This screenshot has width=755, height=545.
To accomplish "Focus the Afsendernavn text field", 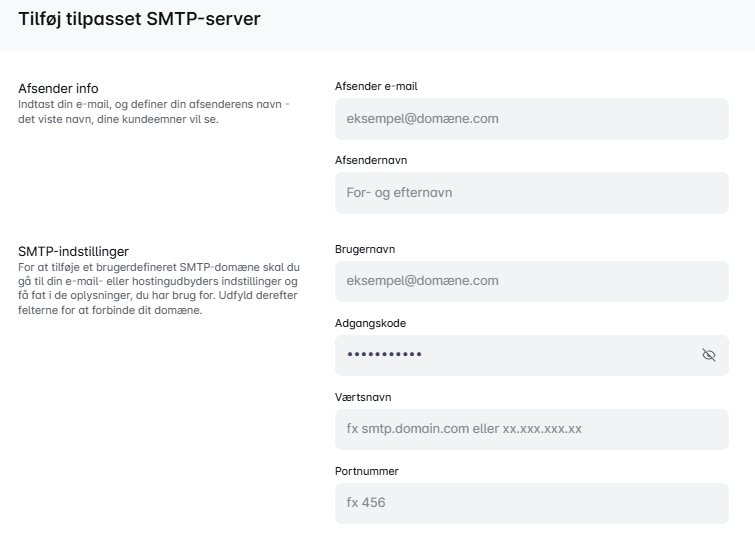I will (x=531, y=193).
